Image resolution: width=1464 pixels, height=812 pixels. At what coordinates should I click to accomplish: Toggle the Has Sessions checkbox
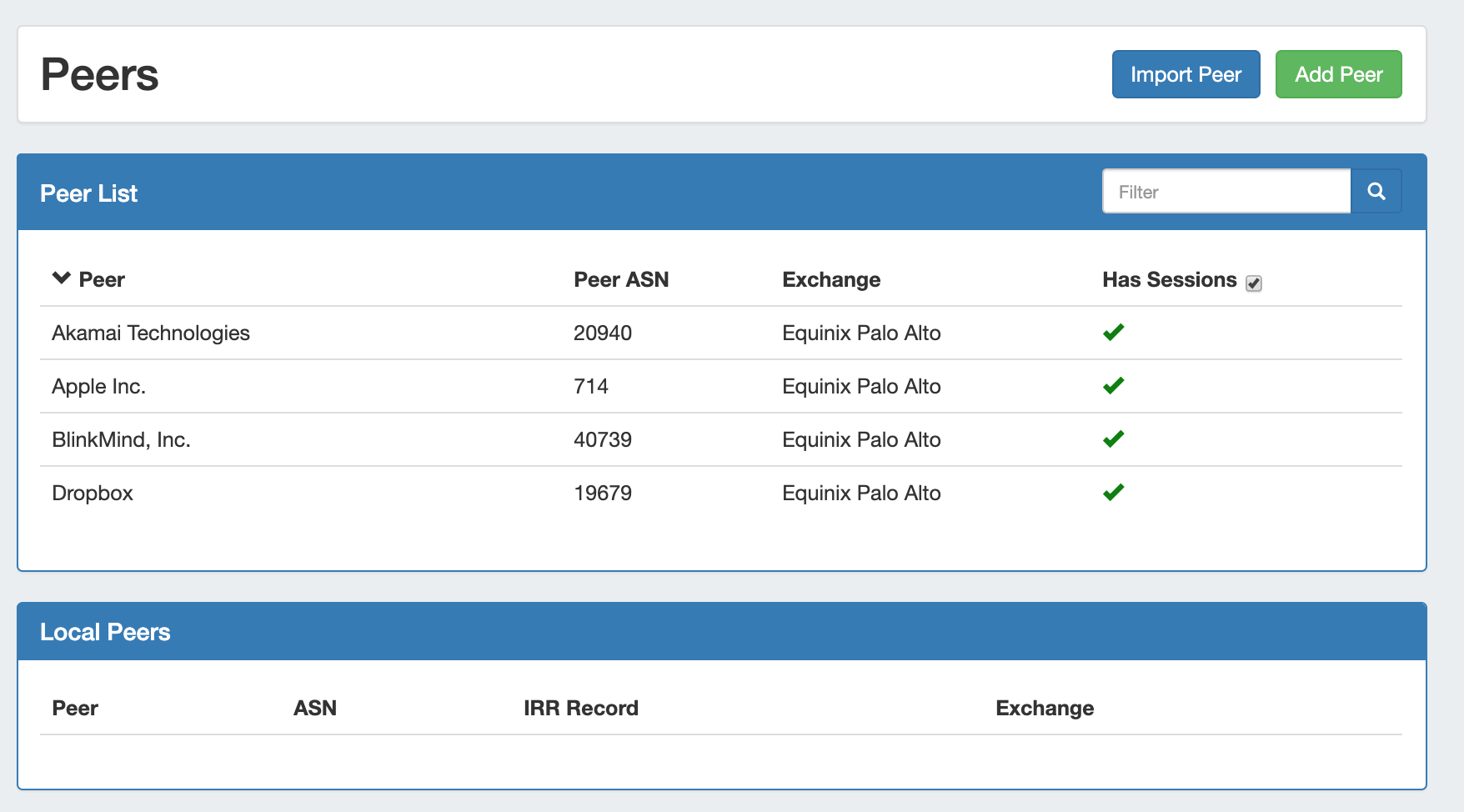point(1253,283)
